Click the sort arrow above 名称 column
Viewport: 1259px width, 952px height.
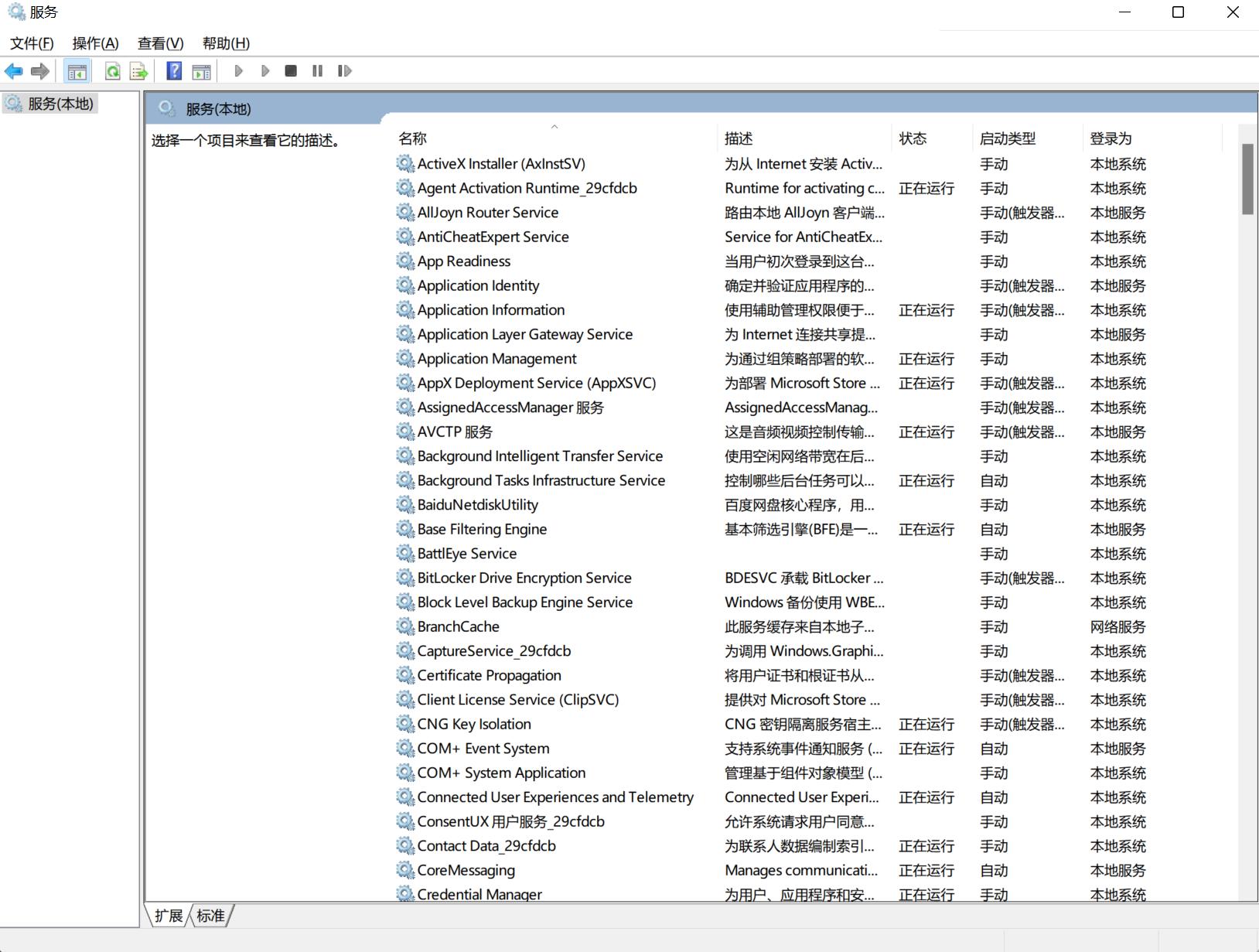(554, 127)
